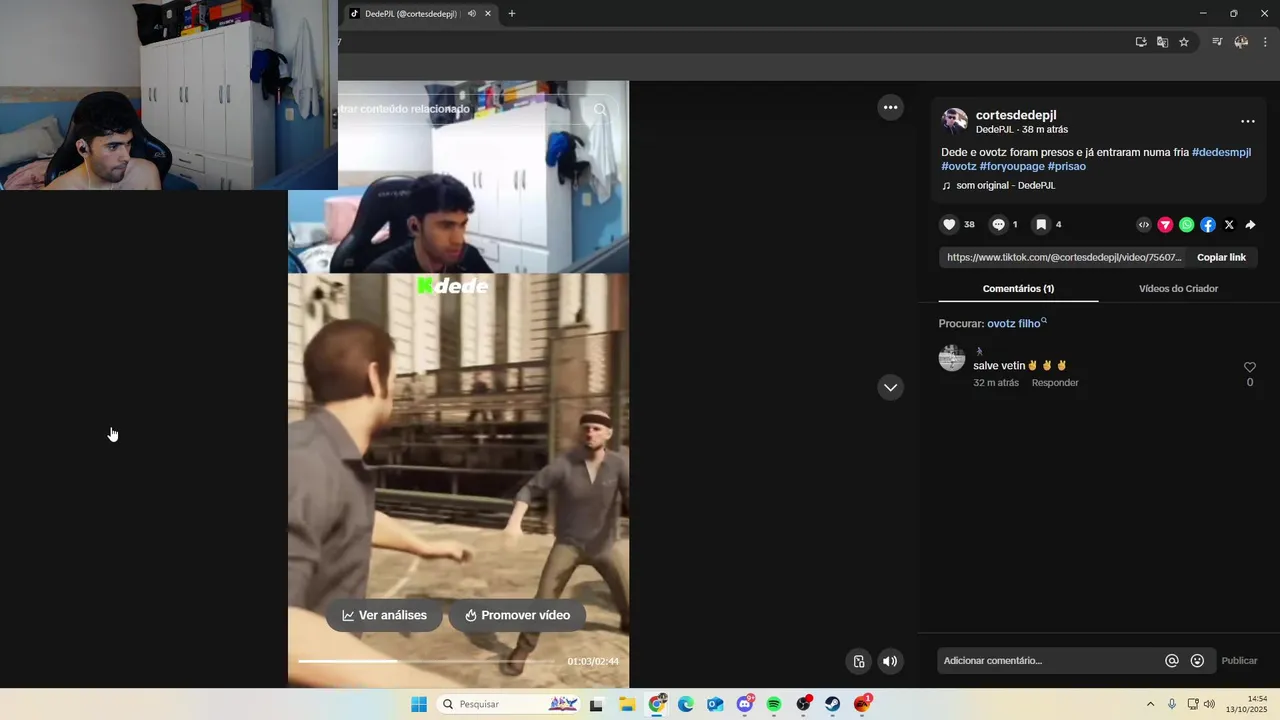The width and height of the screenshot is (1280, 720).
Task: Like the comment 'salve vetin'
Action: [x=1249, y=367]
